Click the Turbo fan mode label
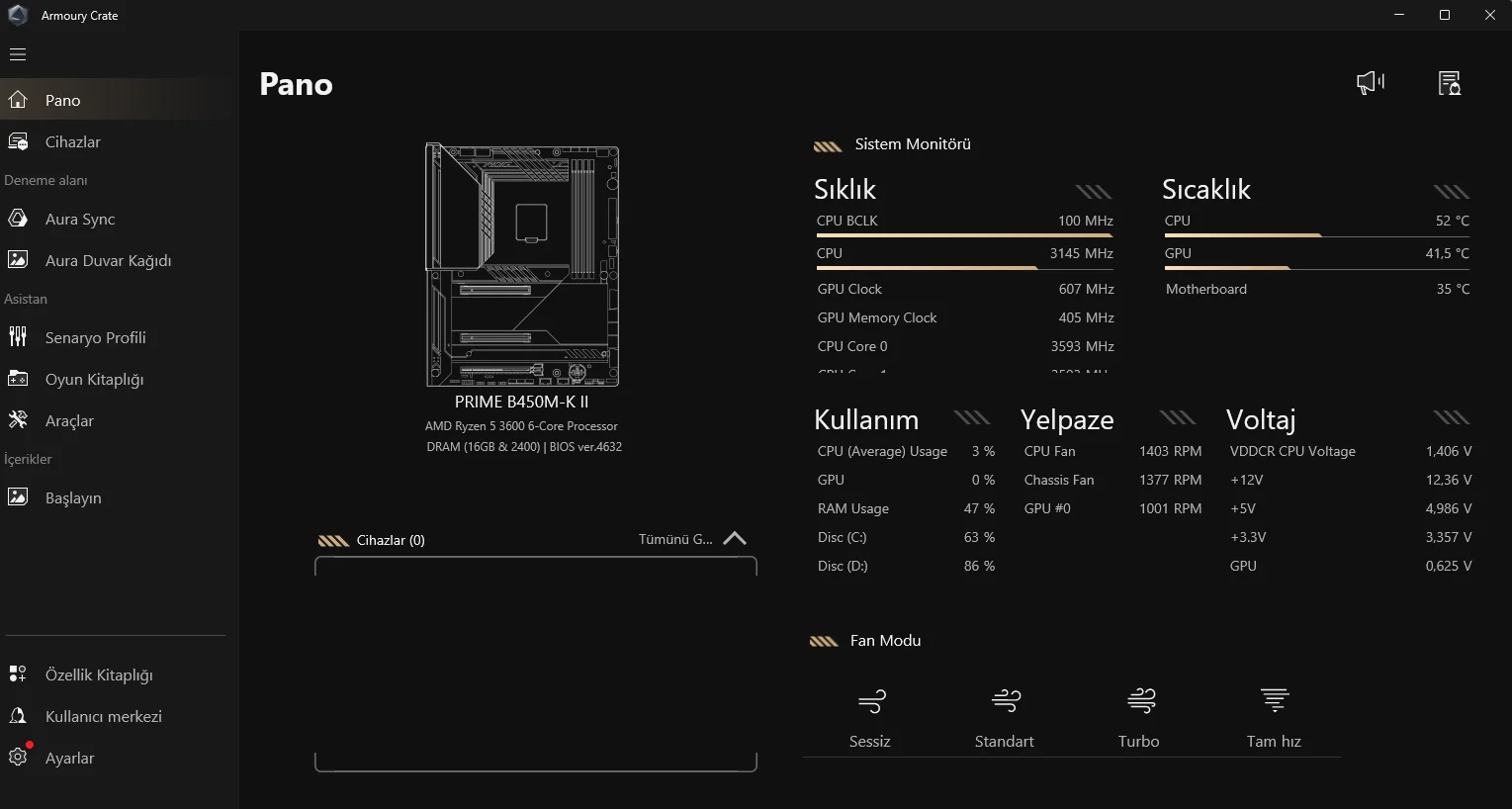The height and width of the screenshot is (809, 1512). tap(1139, 741)
